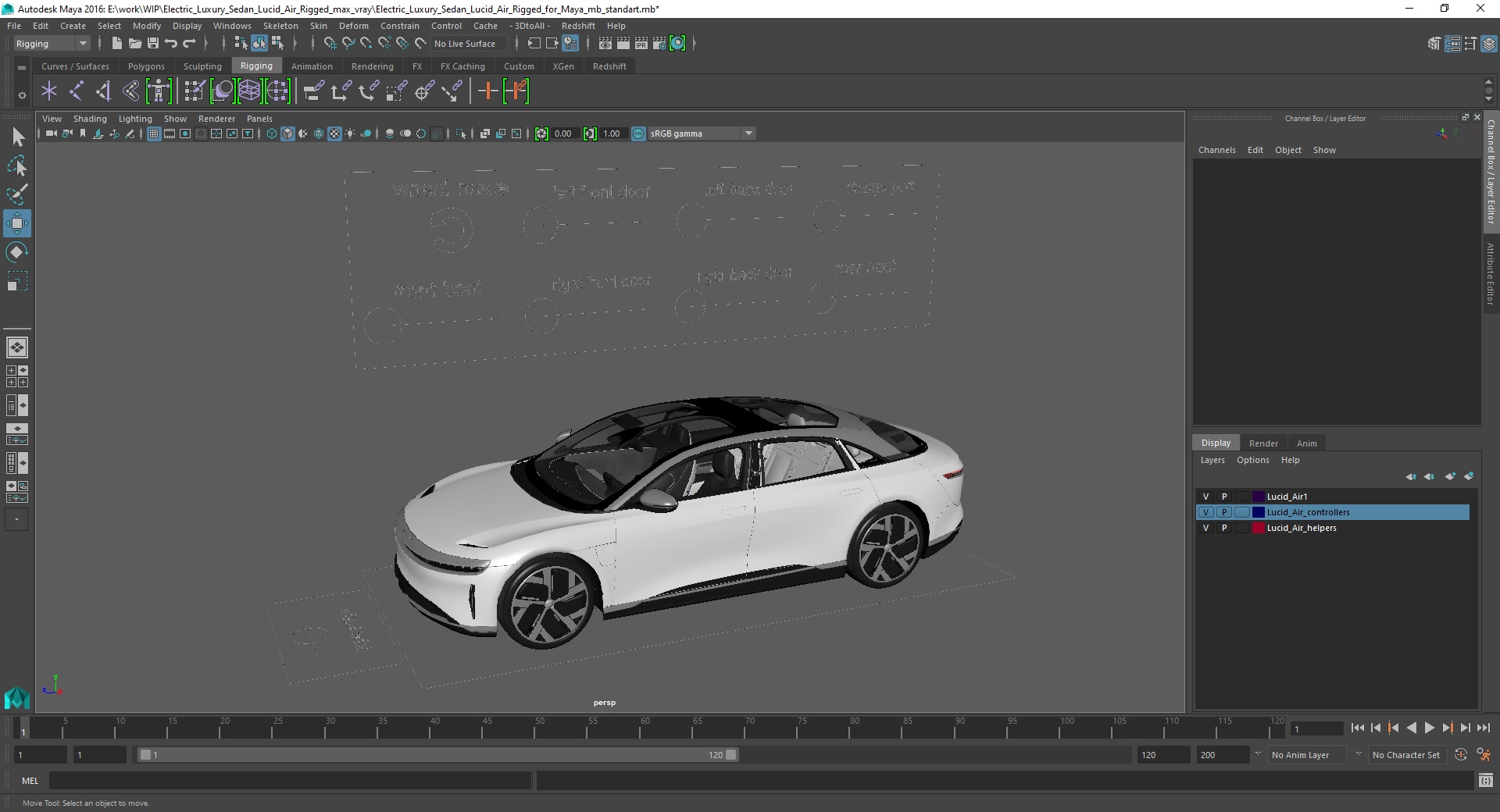Viewport: 1500px width, 812px height.
Task: Open the Deform menu
Action: point(353,26)
